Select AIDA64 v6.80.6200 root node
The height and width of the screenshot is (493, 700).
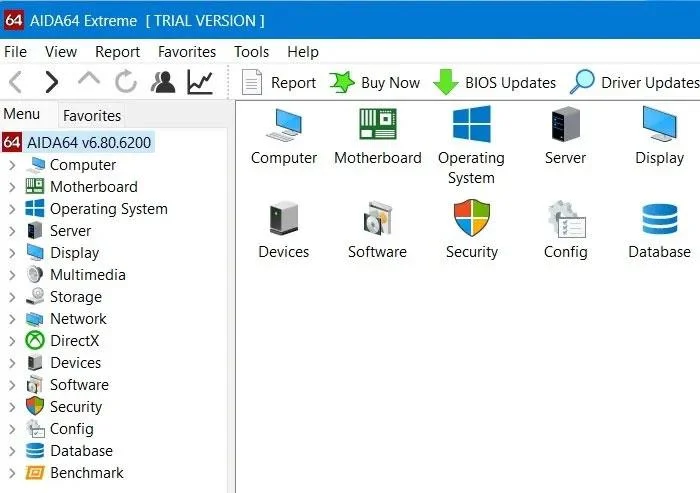tap(78, 142)
